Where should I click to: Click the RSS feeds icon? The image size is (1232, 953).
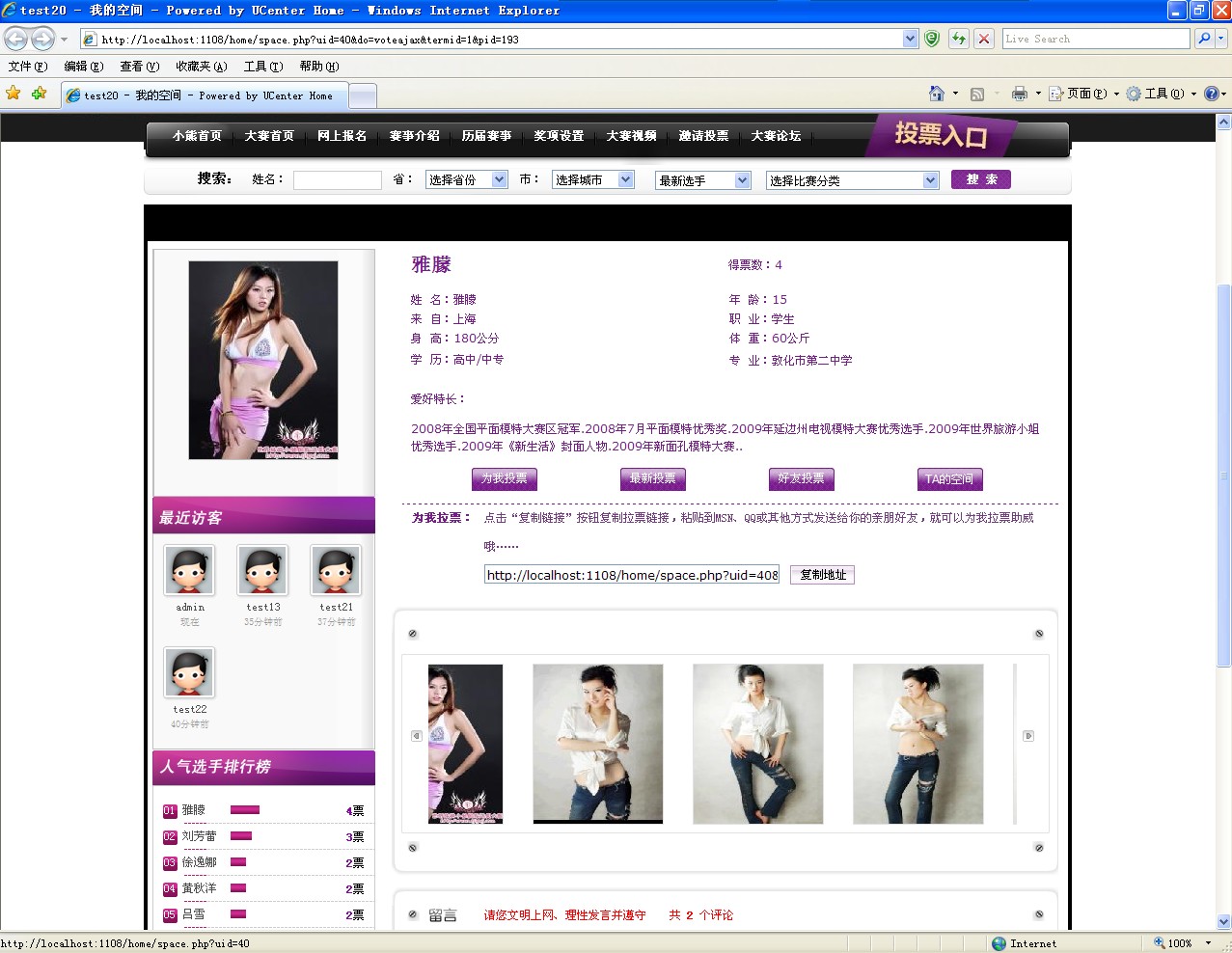[977, 94]
